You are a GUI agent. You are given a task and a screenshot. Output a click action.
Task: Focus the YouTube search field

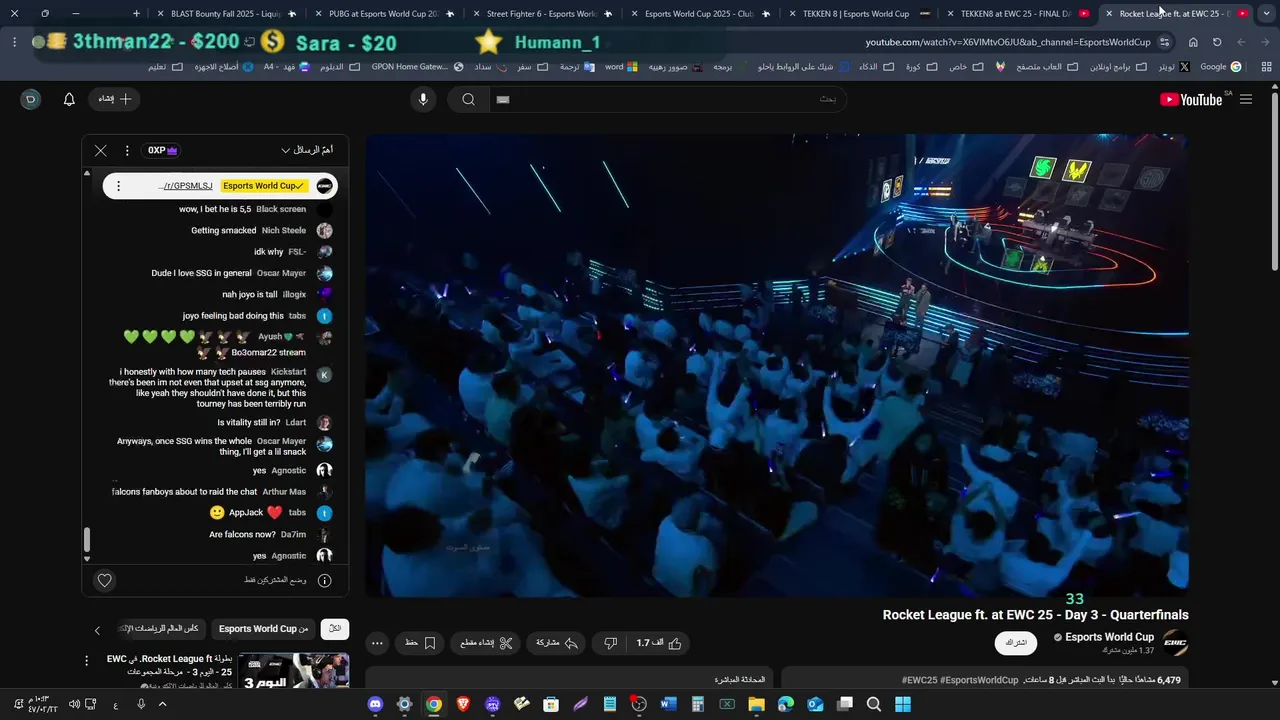(667, 99)
